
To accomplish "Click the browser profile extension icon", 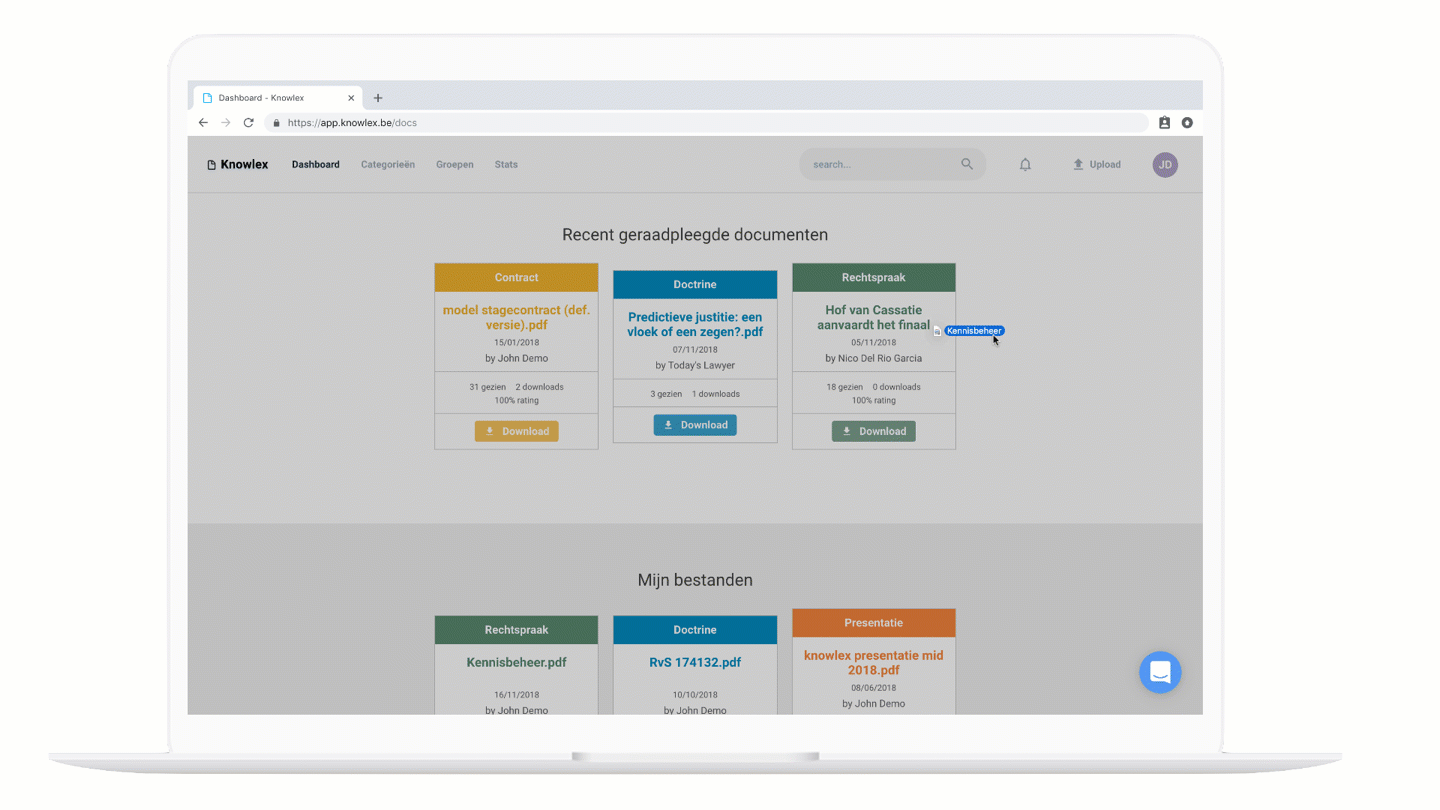I will pyautogui.click(x=1164, y=123).
